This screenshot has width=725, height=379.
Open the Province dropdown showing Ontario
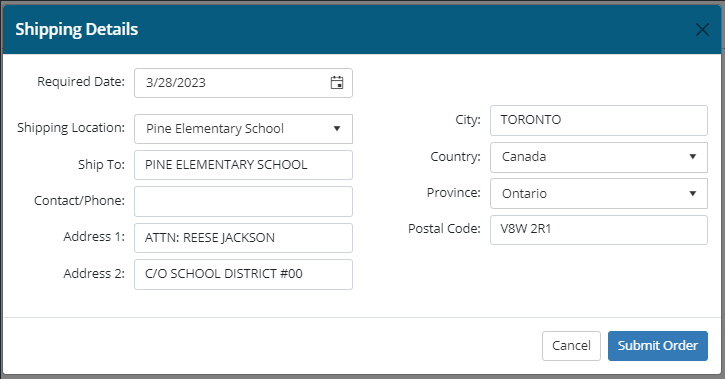click(599, 193)
